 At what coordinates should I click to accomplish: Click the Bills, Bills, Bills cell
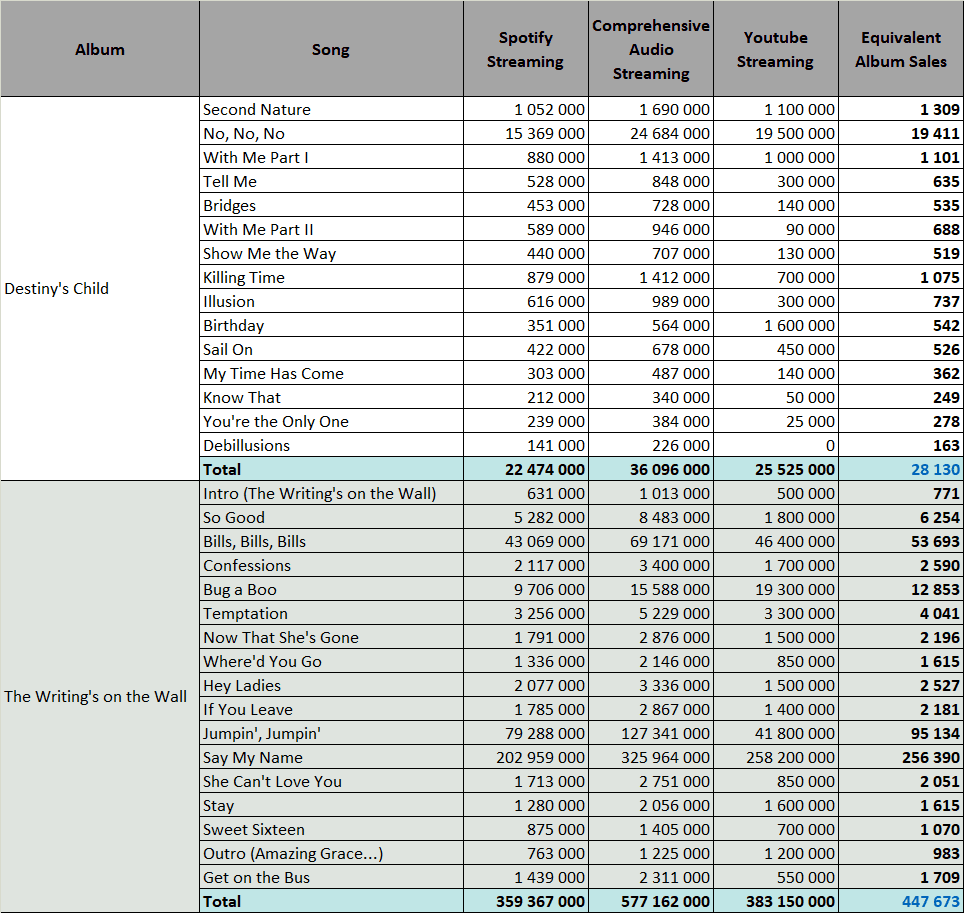tap(331, 540)
